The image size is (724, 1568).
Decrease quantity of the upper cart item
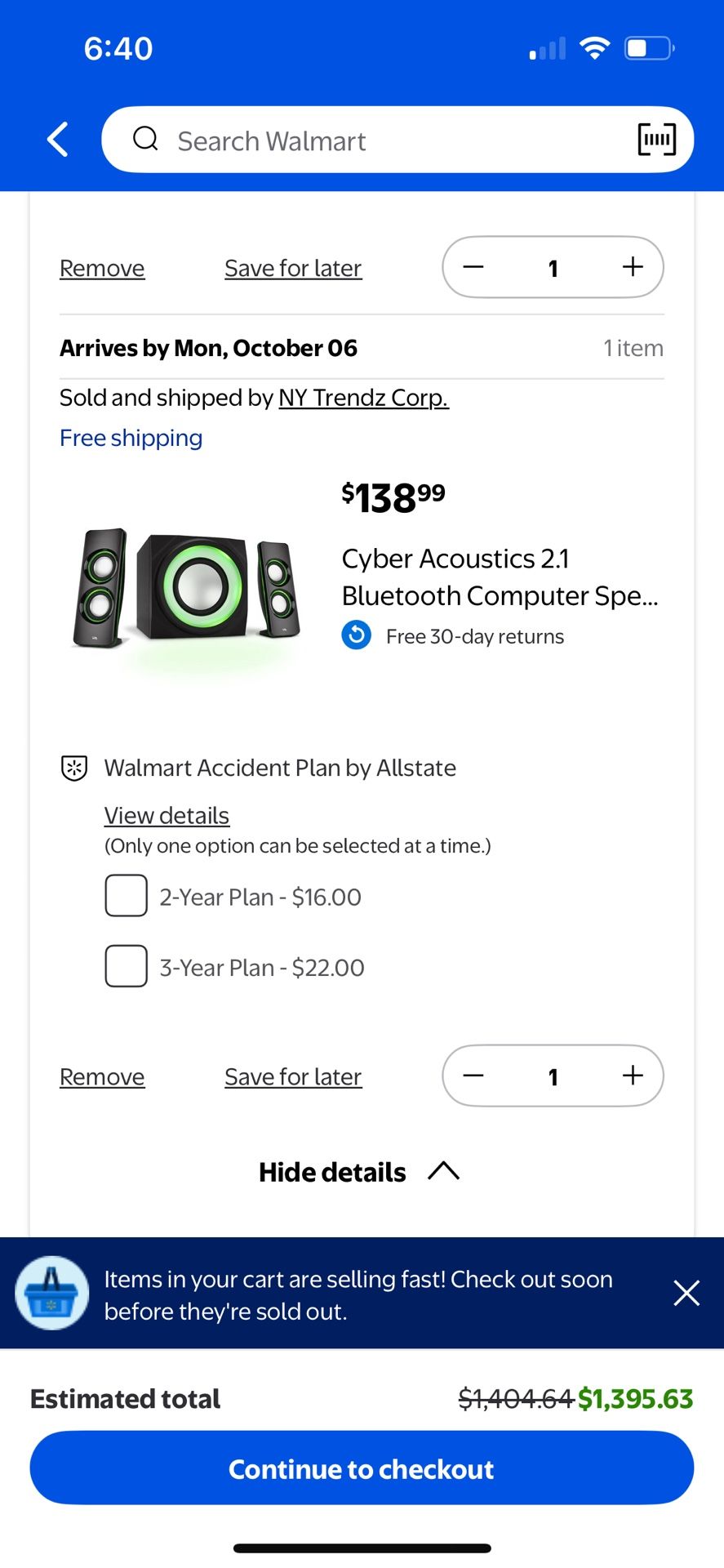click(473, 267)
